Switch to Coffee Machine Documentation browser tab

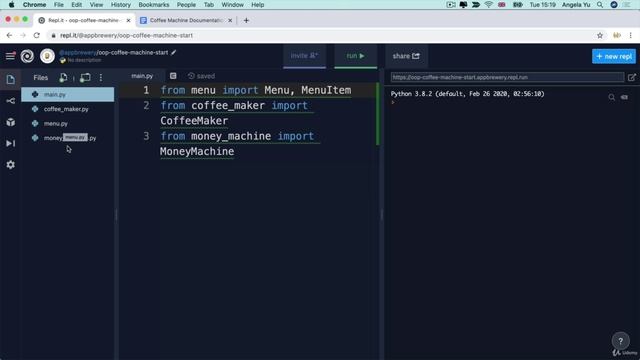coord(186,20)
